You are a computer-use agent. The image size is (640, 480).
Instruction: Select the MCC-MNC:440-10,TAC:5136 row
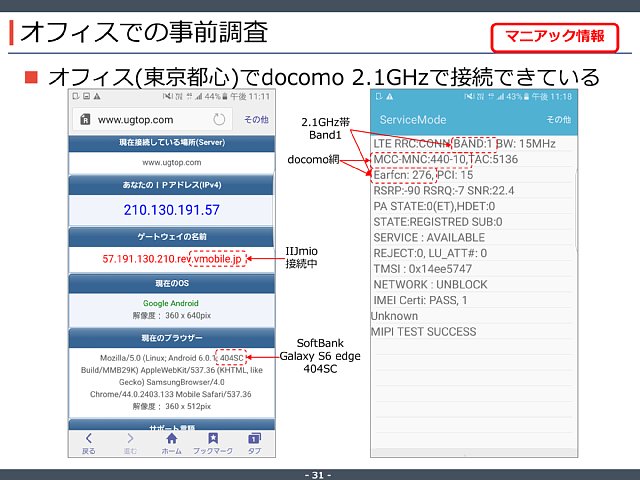point(473,159)
